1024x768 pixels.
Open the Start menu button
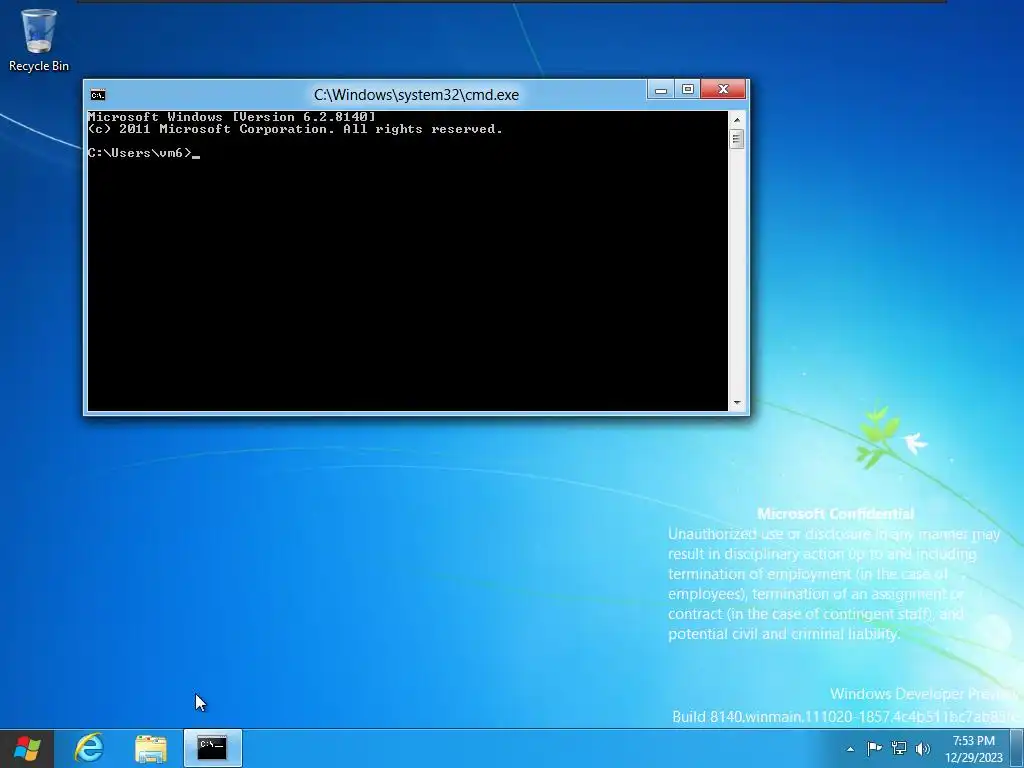coord(27,748)
